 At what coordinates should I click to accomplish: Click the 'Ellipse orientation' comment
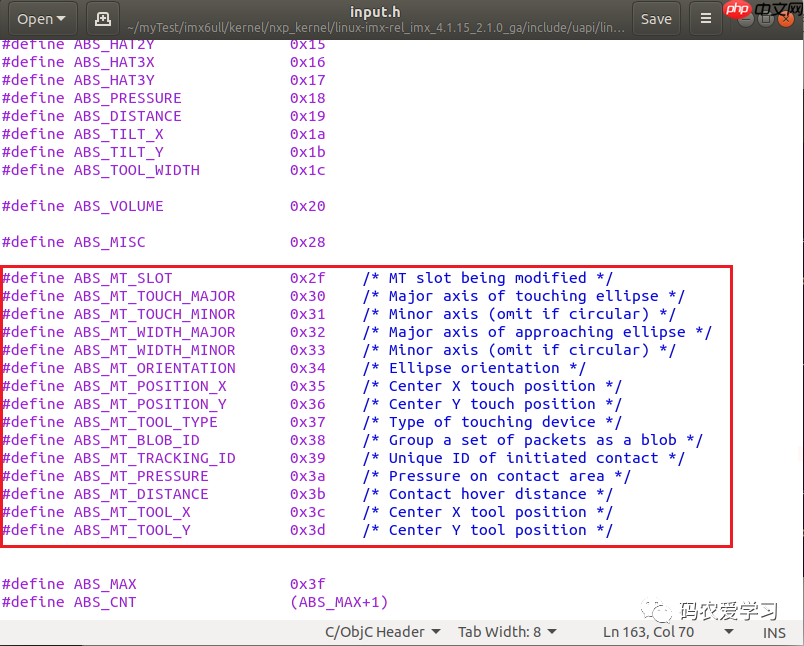(474, 368)
